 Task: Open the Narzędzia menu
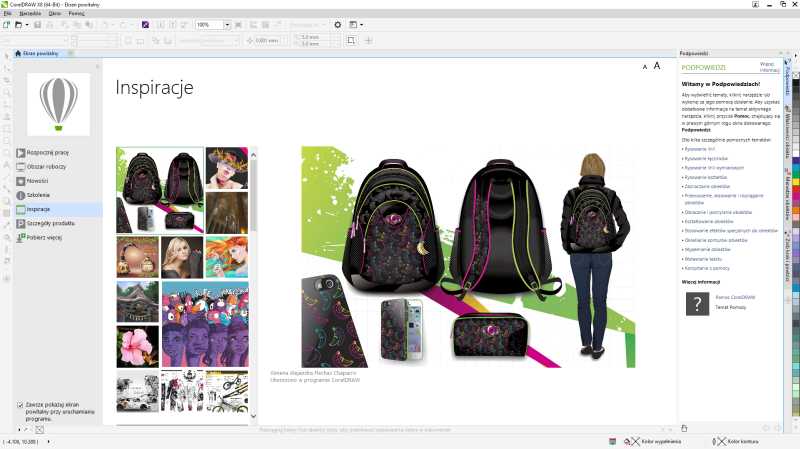[30, 13]
